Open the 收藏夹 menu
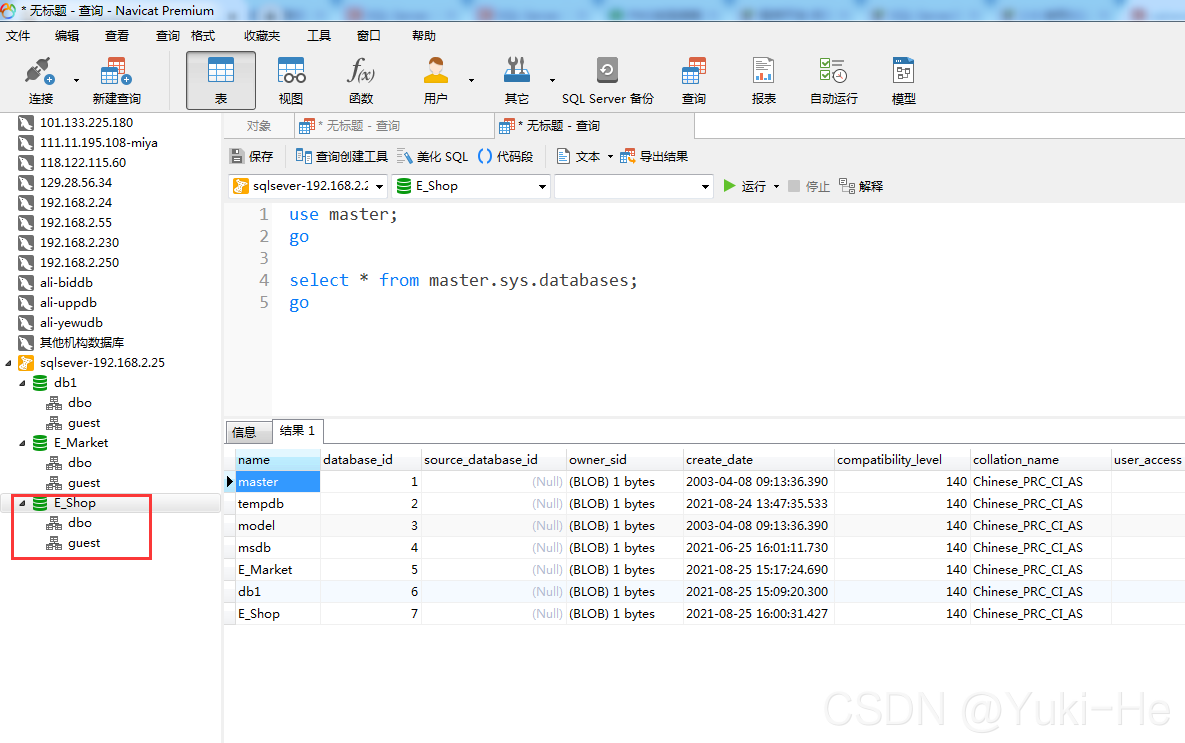Viewport: 1185px width, 743px height. pyautogui.click(x=262, y=36)
